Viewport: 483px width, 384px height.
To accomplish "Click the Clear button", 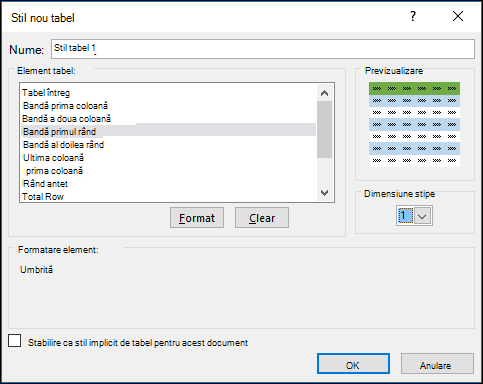I will [262, 218].
